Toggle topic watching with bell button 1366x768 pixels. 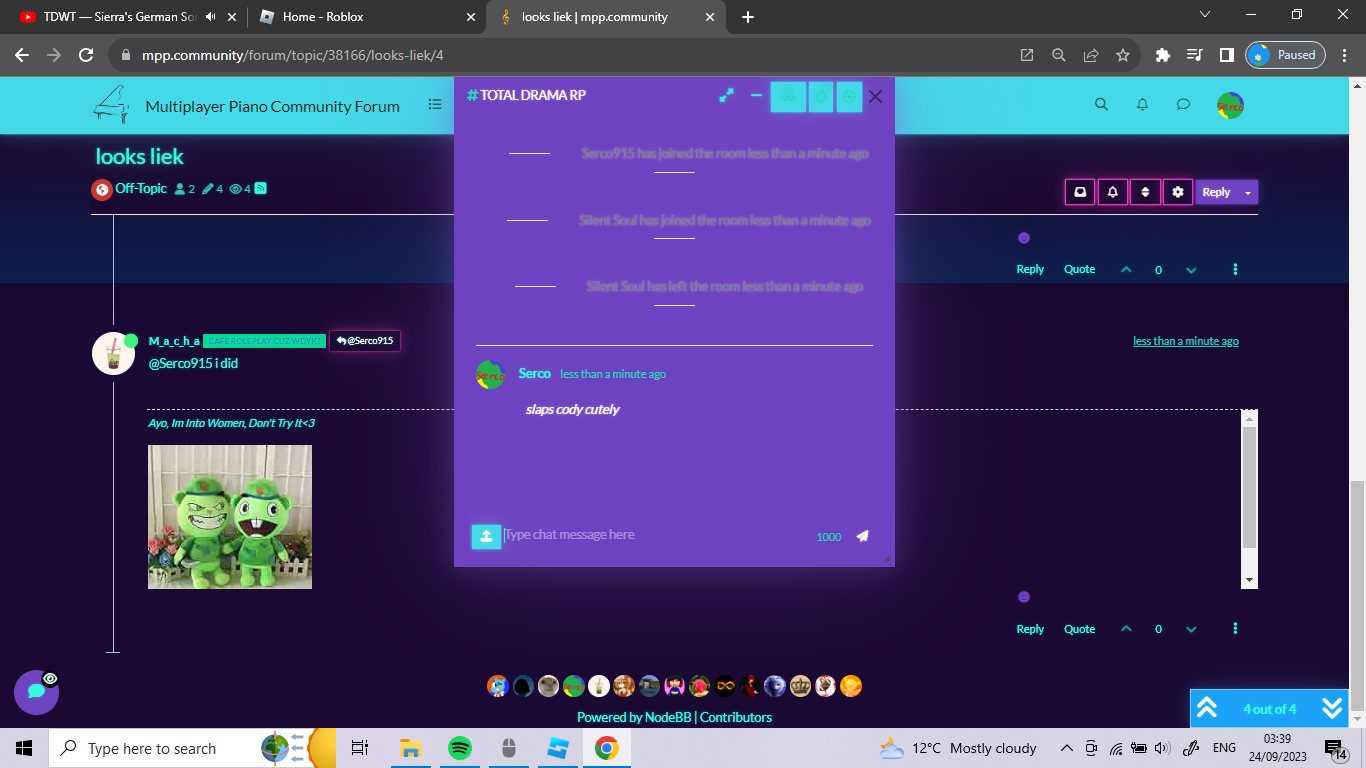[x=1113, y=192]
